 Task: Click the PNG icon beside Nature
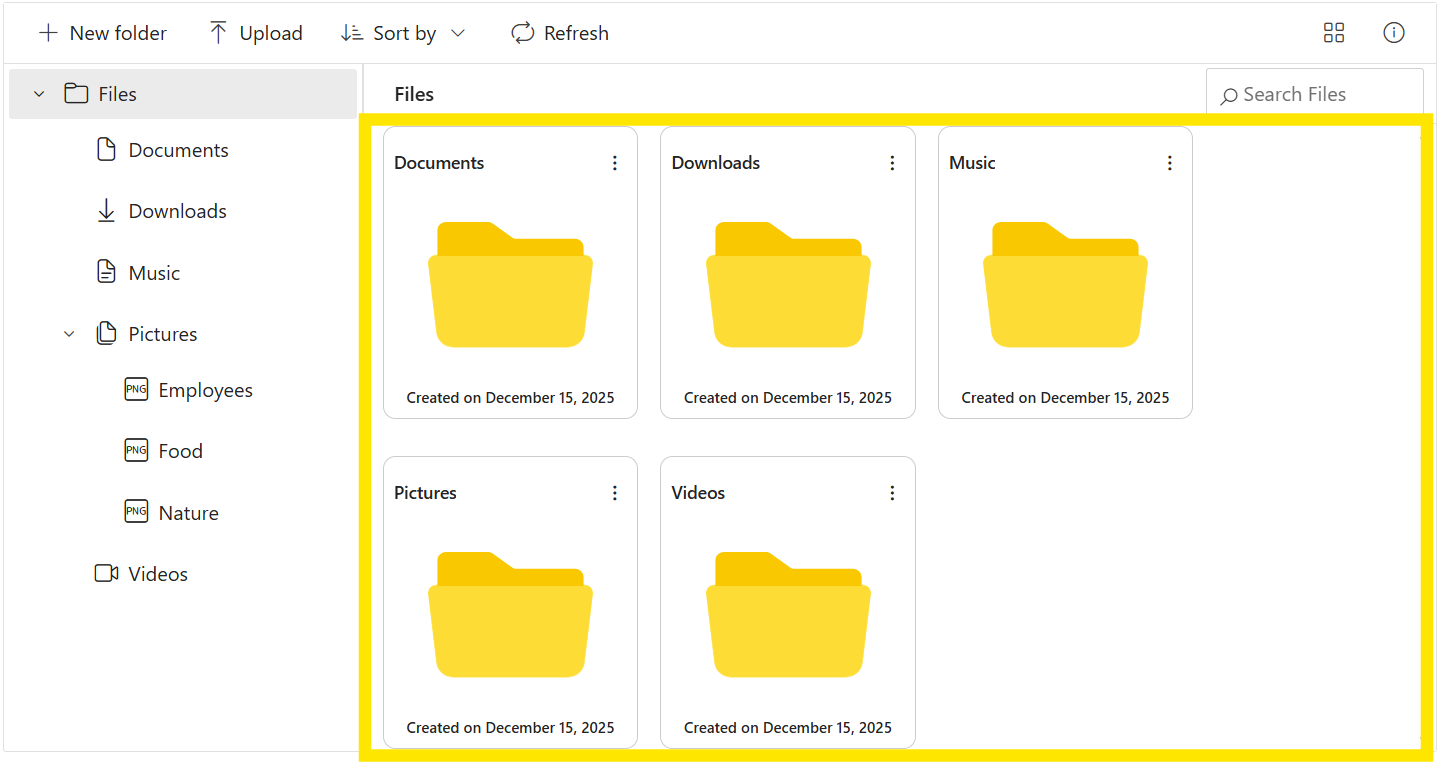[x=136, y=511]
